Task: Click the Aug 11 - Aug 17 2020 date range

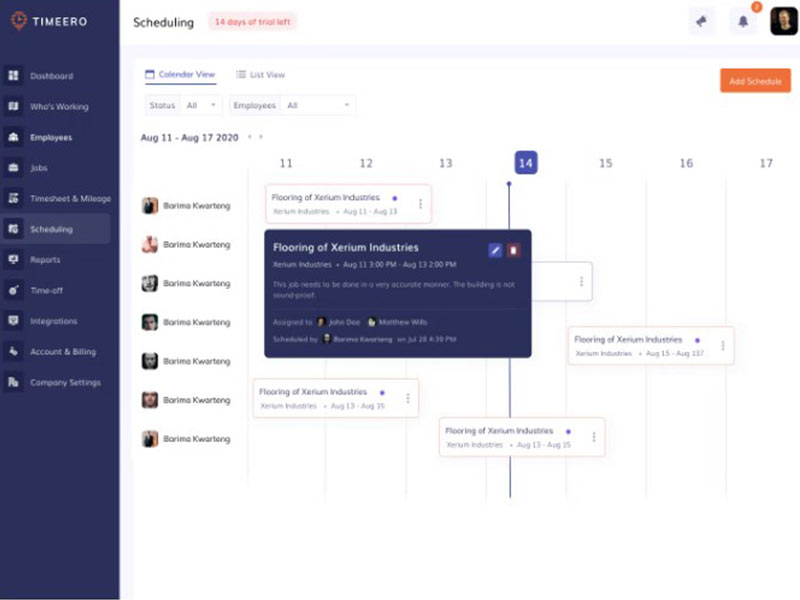Action: point(189,137)
